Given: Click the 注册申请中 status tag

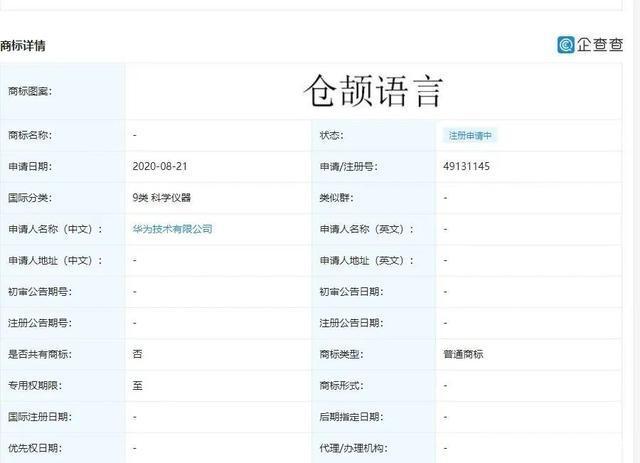Looking at the screenshot, I should pos(470,136).
